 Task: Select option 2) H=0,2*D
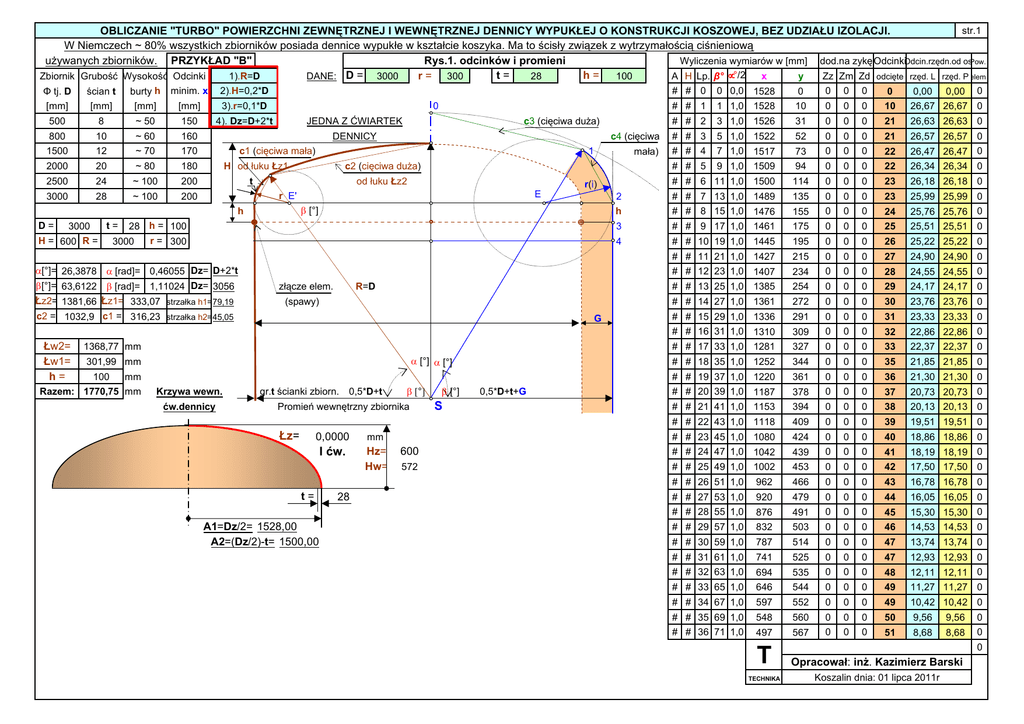click(x=244, y=90)
